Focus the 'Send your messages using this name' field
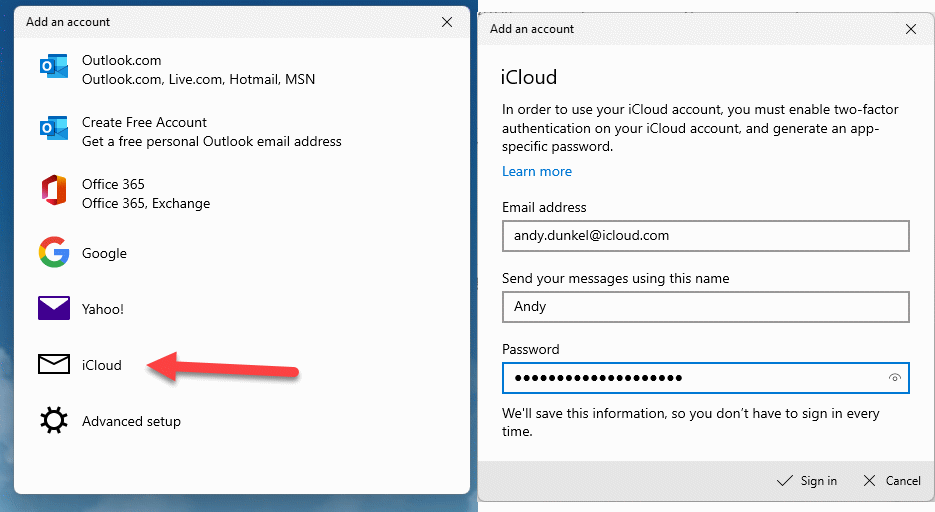This screenshot has width=935, height=512. click(705, 306)
